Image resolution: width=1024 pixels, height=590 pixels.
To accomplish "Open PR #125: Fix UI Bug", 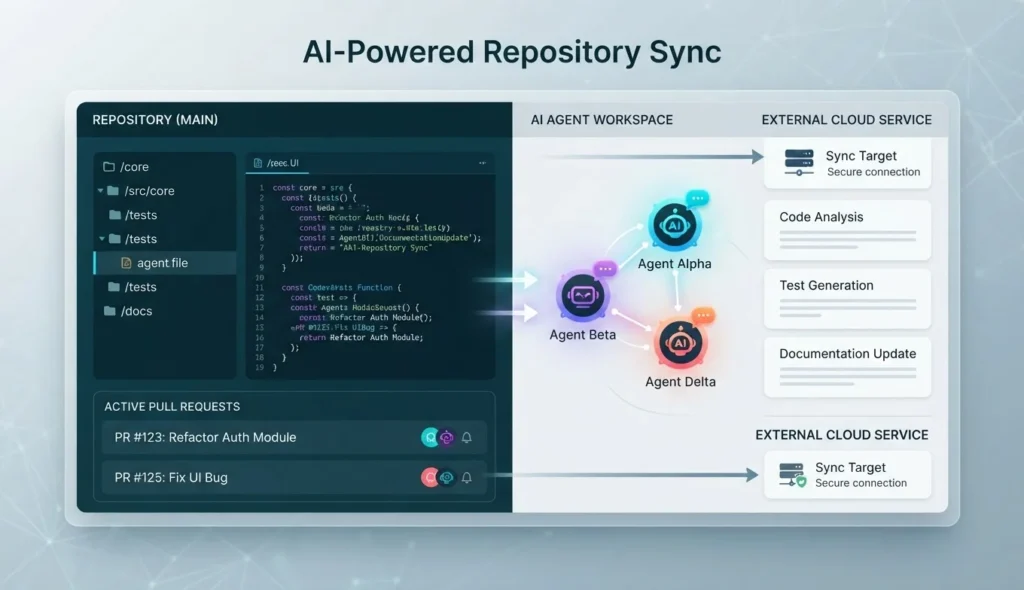I will pos(294,478).
